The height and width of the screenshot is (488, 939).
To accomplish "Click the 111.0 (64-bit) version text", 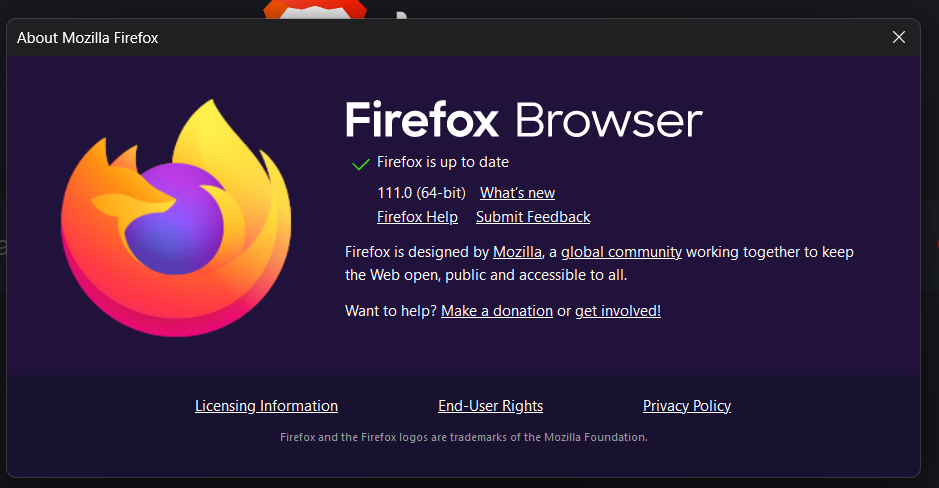I will 421,193.
